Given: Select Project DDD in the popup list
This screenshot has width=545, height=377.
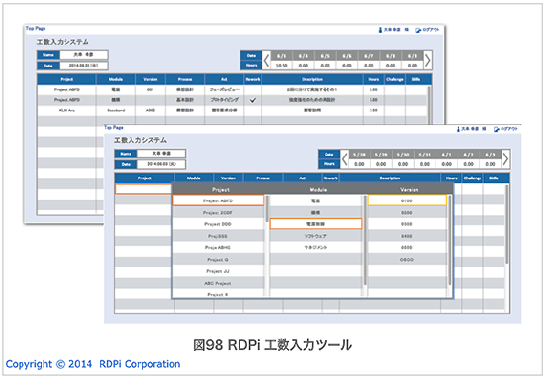Looking at the screenshot, I should pyautogui.click(x=218, y=224).
